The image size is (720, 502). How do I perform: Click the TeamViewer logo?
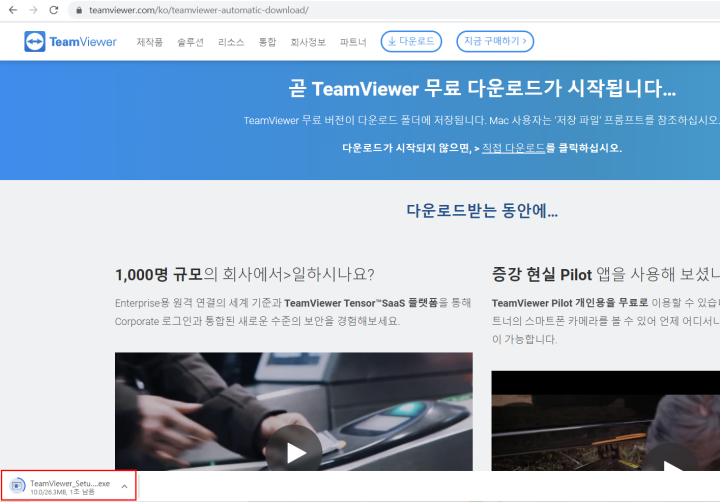coord(70,42)
